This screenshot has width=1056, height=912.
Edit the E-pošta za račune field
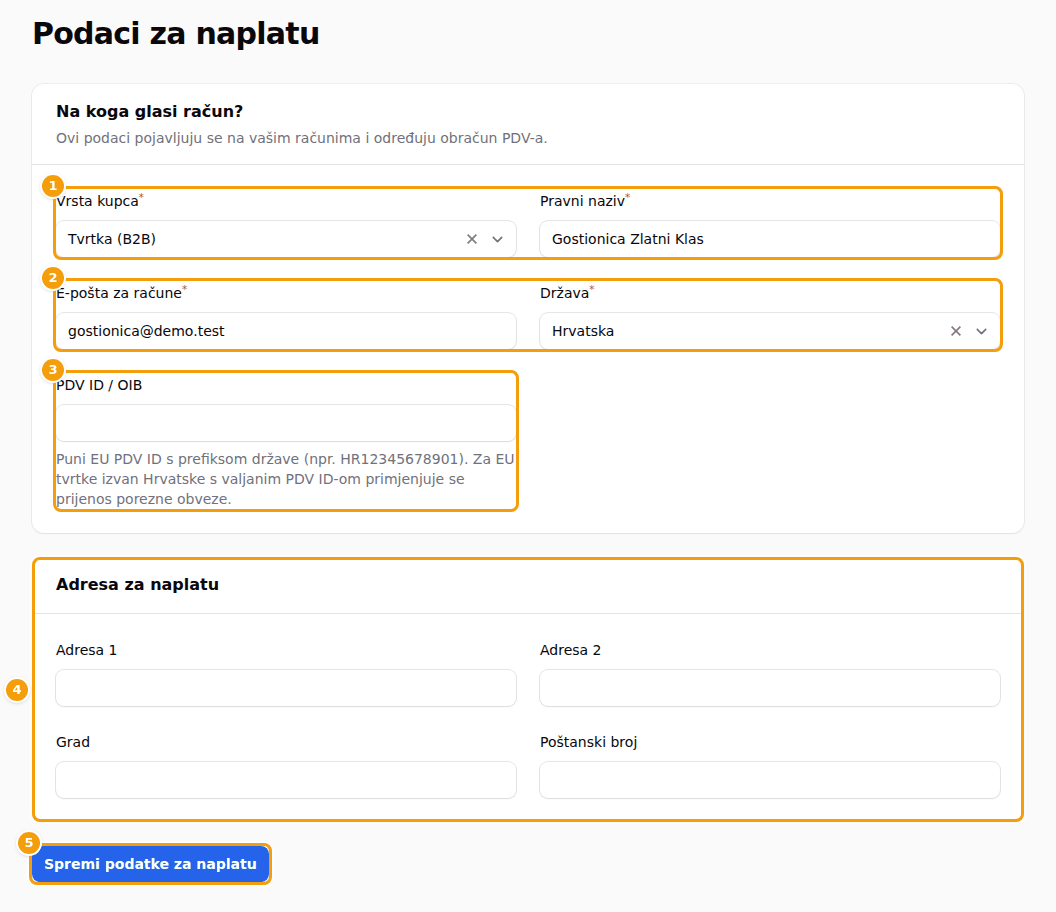point(286,331)
